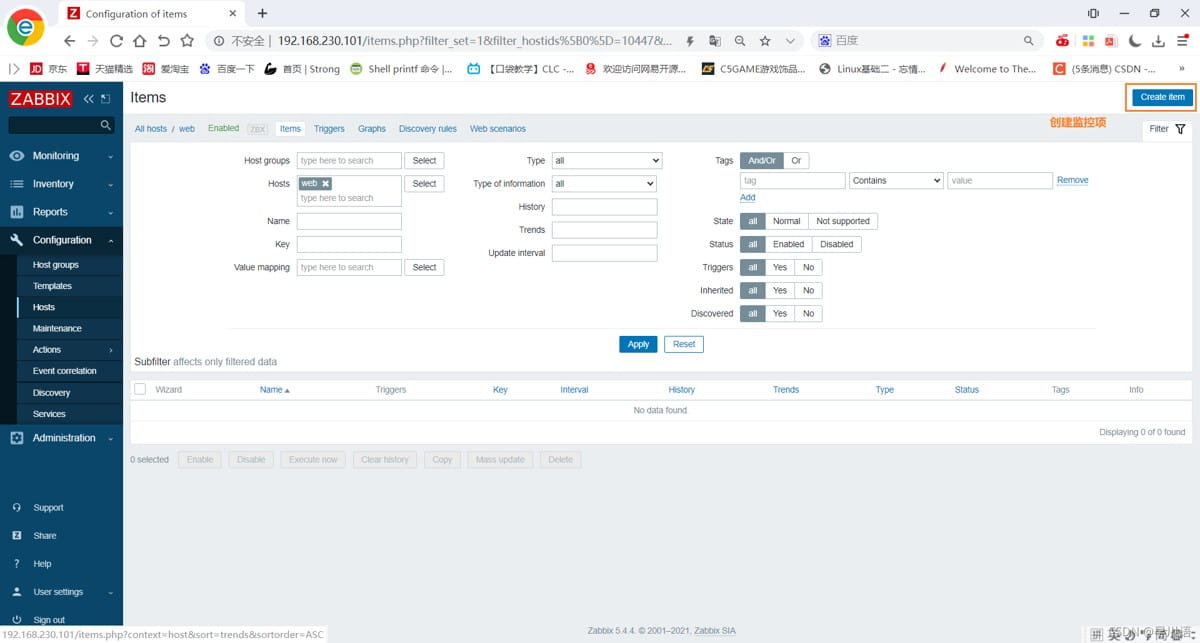Open the tag Contains operator dropdown
1200x643 pixels.
pyautogui.click(x=896, y=181)
